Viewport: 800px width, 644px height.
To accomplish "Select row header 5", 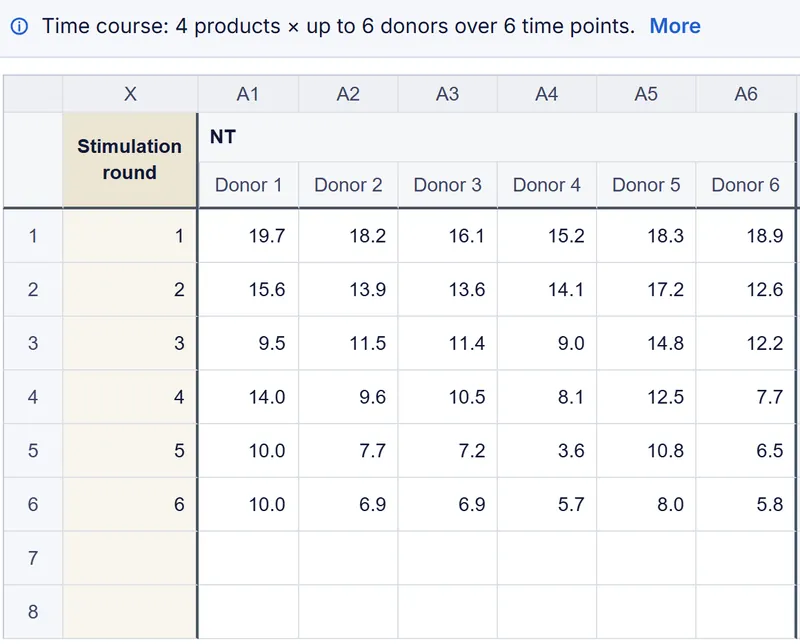I will [33, 451].
